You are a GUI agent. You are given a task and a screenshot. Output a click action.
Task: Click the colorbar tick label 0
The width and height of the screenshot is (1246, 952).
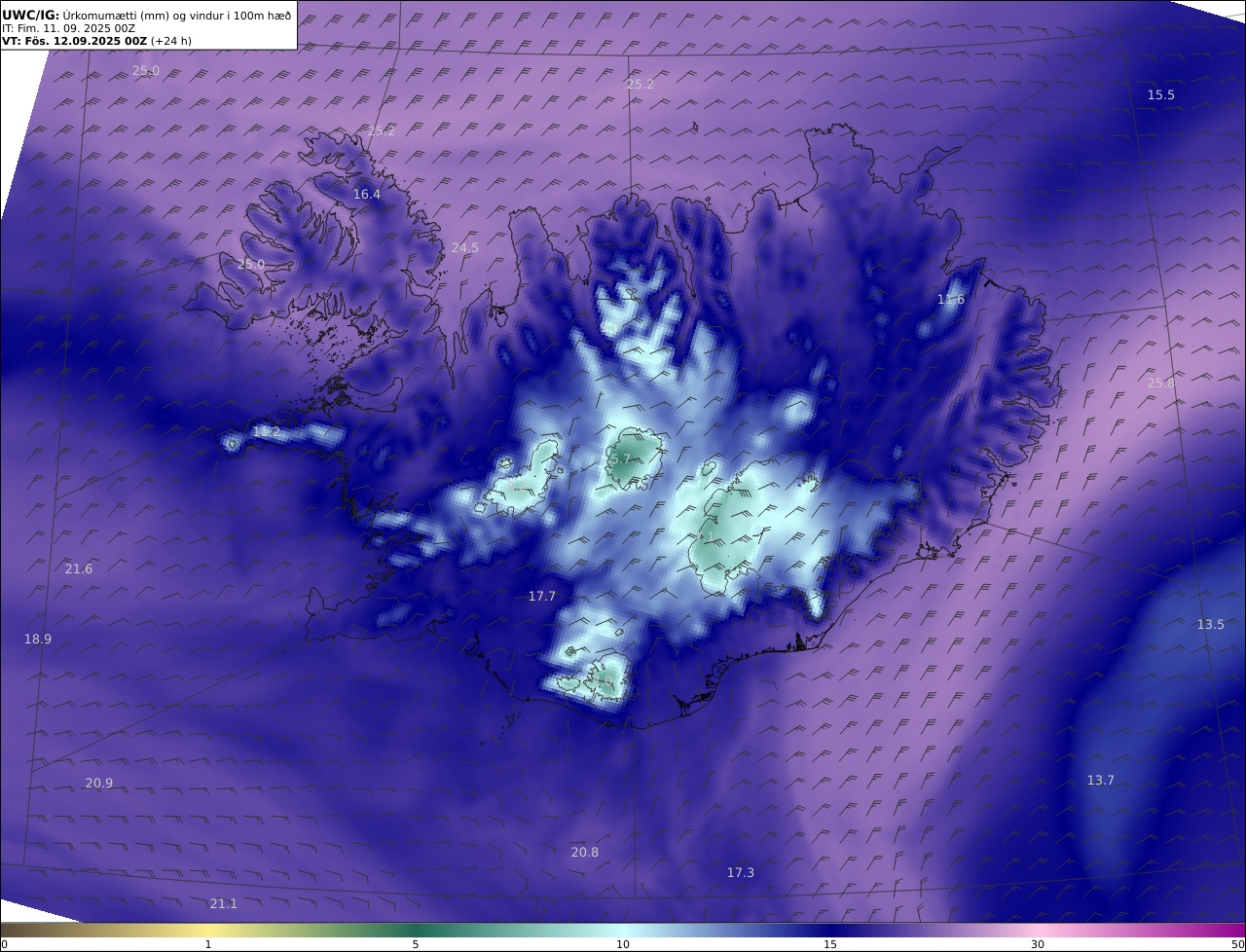pos(4,944)
